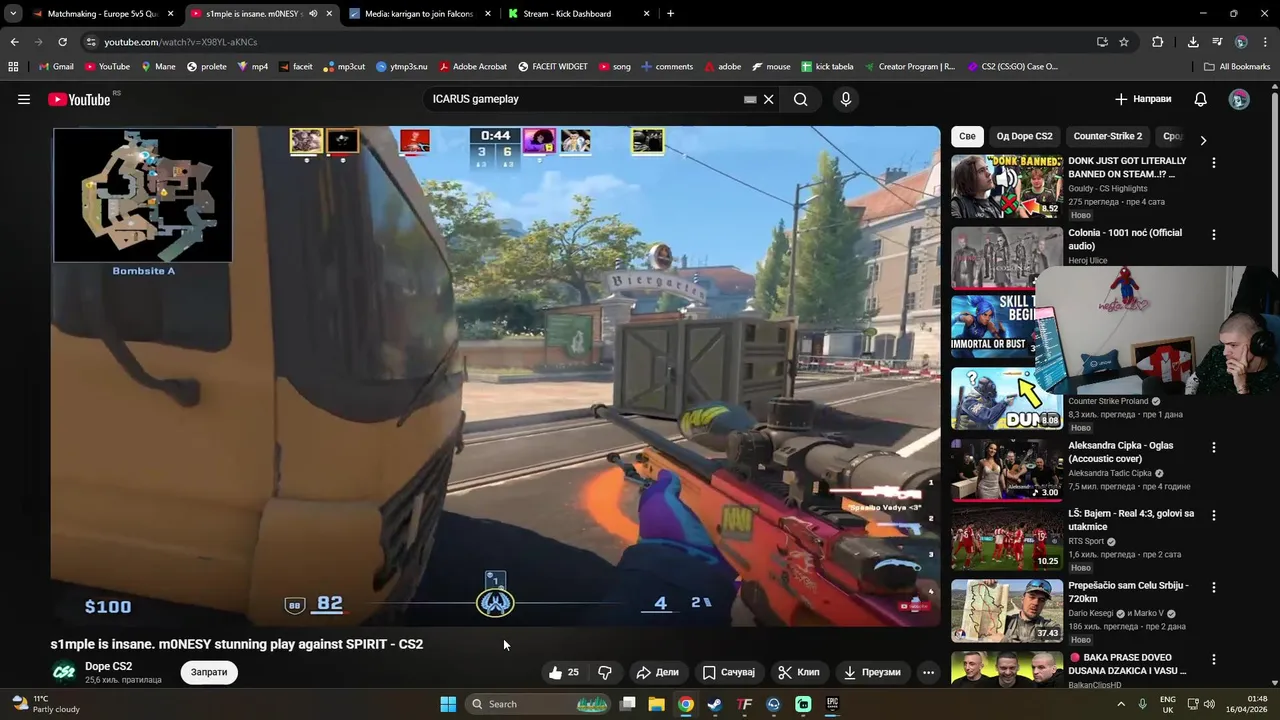Viewport: 1280px width, 720px height.
Task: Open Chrome apps grid in bookmarks bar
Action: pos(13,67)
